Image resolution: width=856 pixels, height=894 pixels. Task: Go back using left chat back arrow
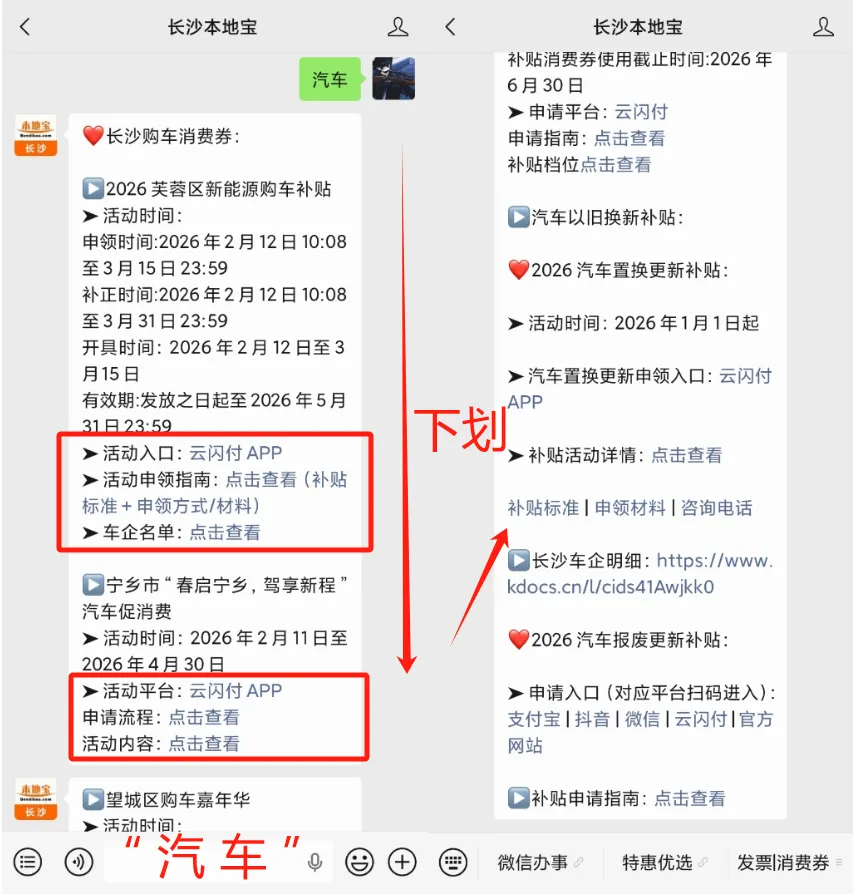25,27
